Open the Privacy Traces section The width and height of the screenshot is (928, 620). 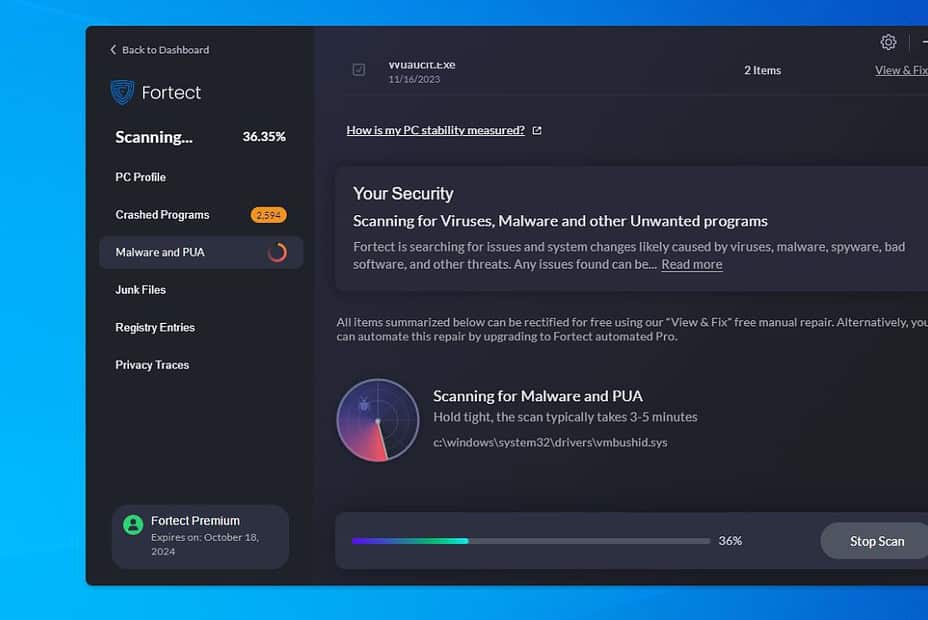[151, 364]
